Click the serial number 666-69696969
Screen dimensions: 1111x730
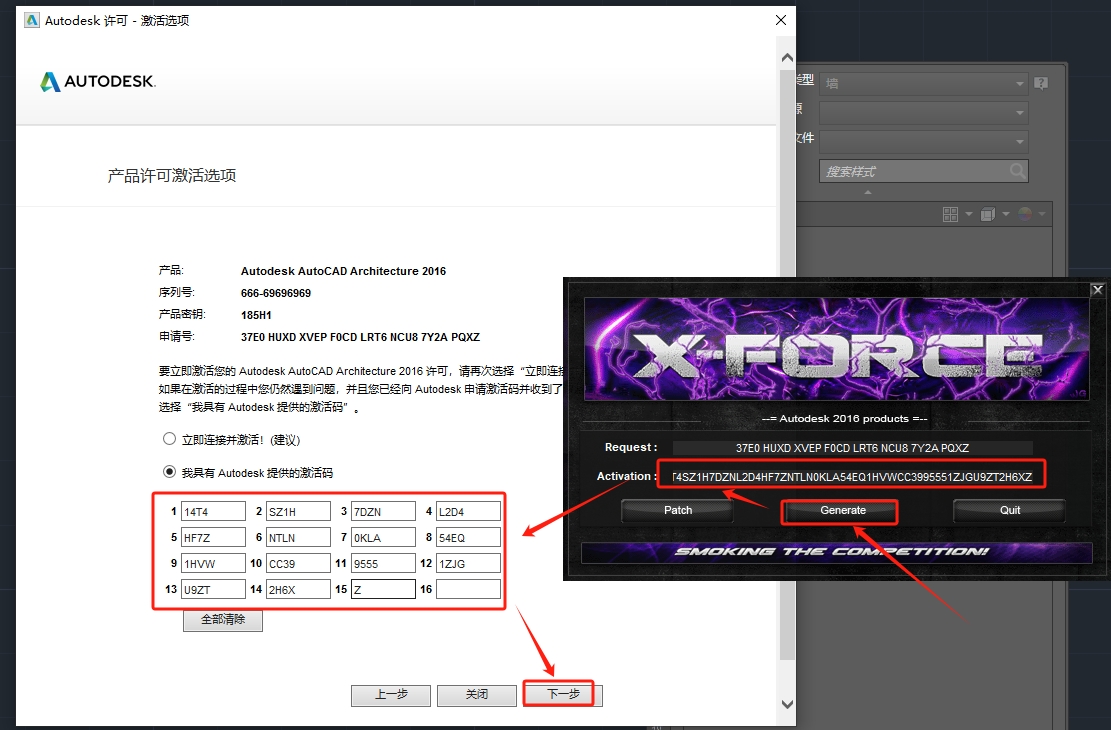pyautogui.click(x=276, y=293)
